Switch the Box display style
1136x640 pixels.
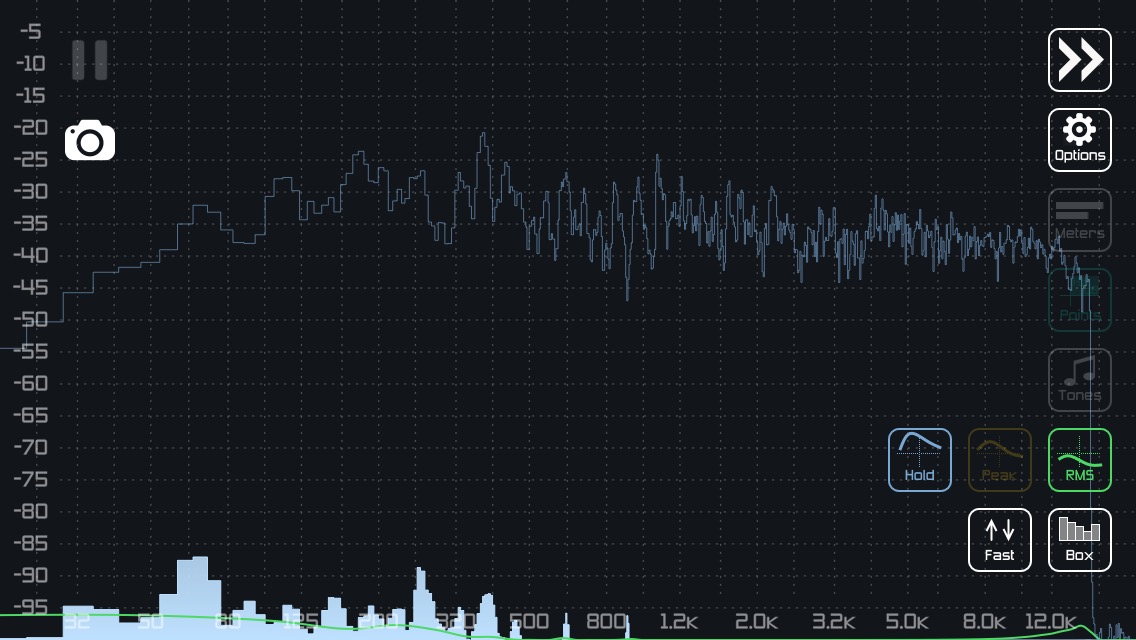[x=1079, y=540]
